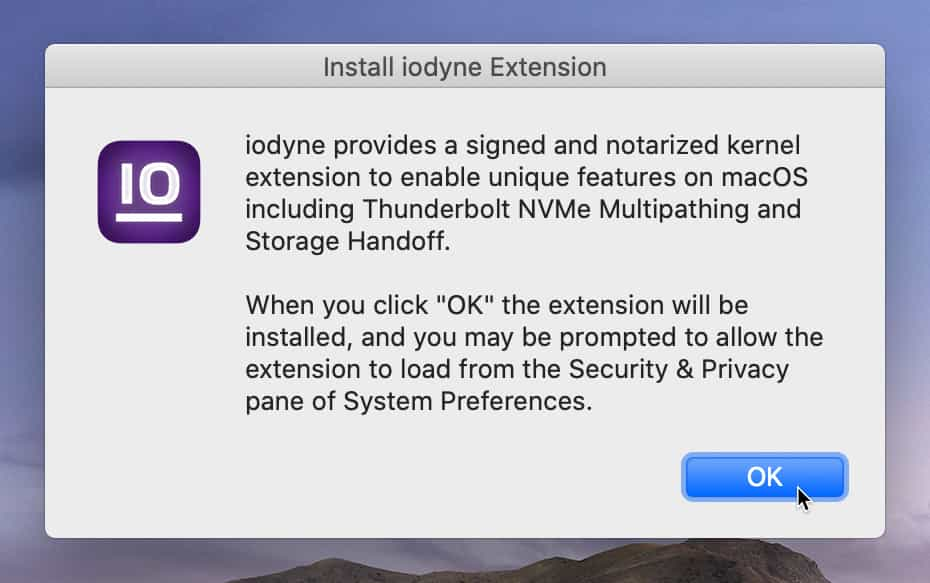The image size is (930, 583).
Task: Click the mountain on the desktop wallpaper
Action: [x=700, y=562]
